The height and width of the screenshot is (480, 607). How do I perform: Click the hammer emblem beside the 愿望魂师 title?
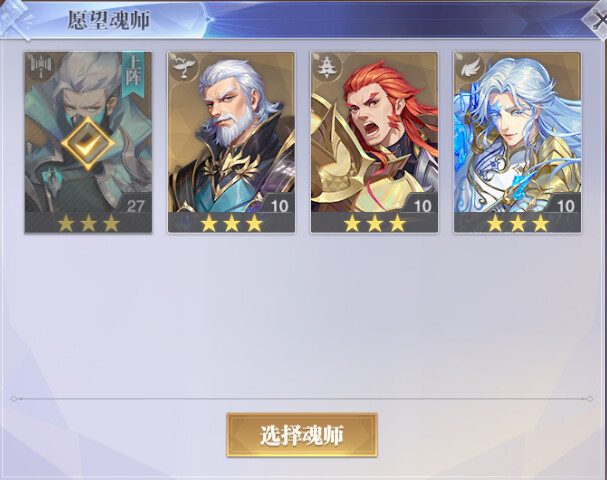coord(15,19)
